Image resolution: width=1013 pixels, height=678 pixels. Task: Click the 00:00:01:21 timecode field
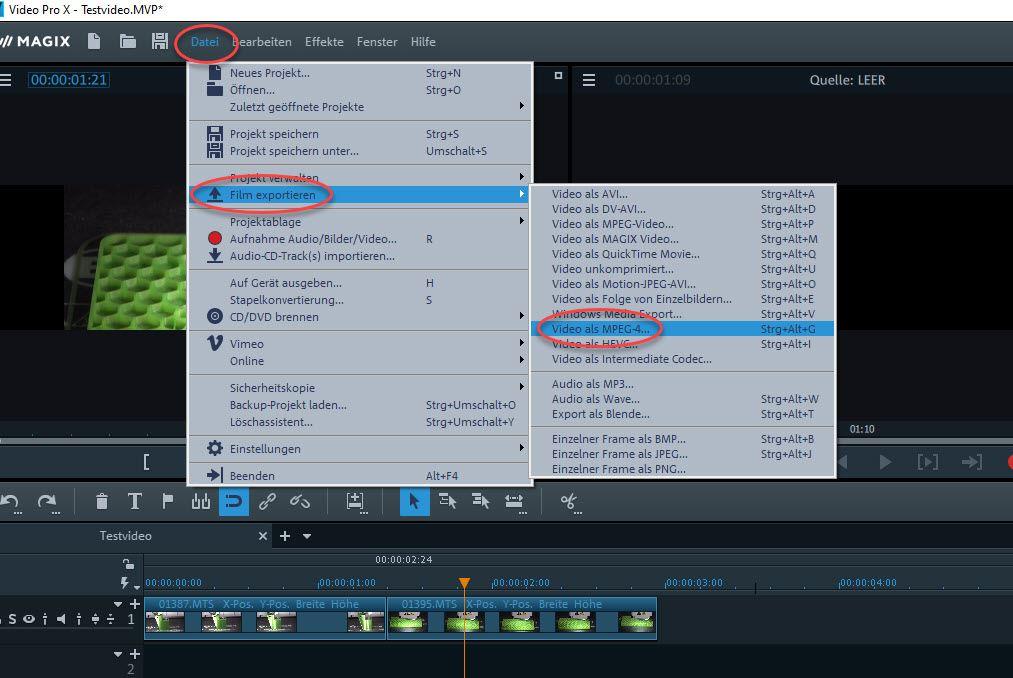68,79
